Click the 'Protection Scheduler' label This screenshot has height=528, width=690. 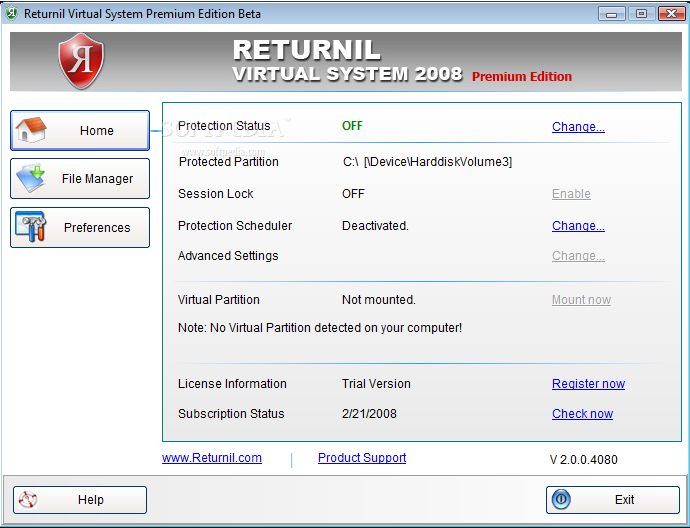point(235,226)
